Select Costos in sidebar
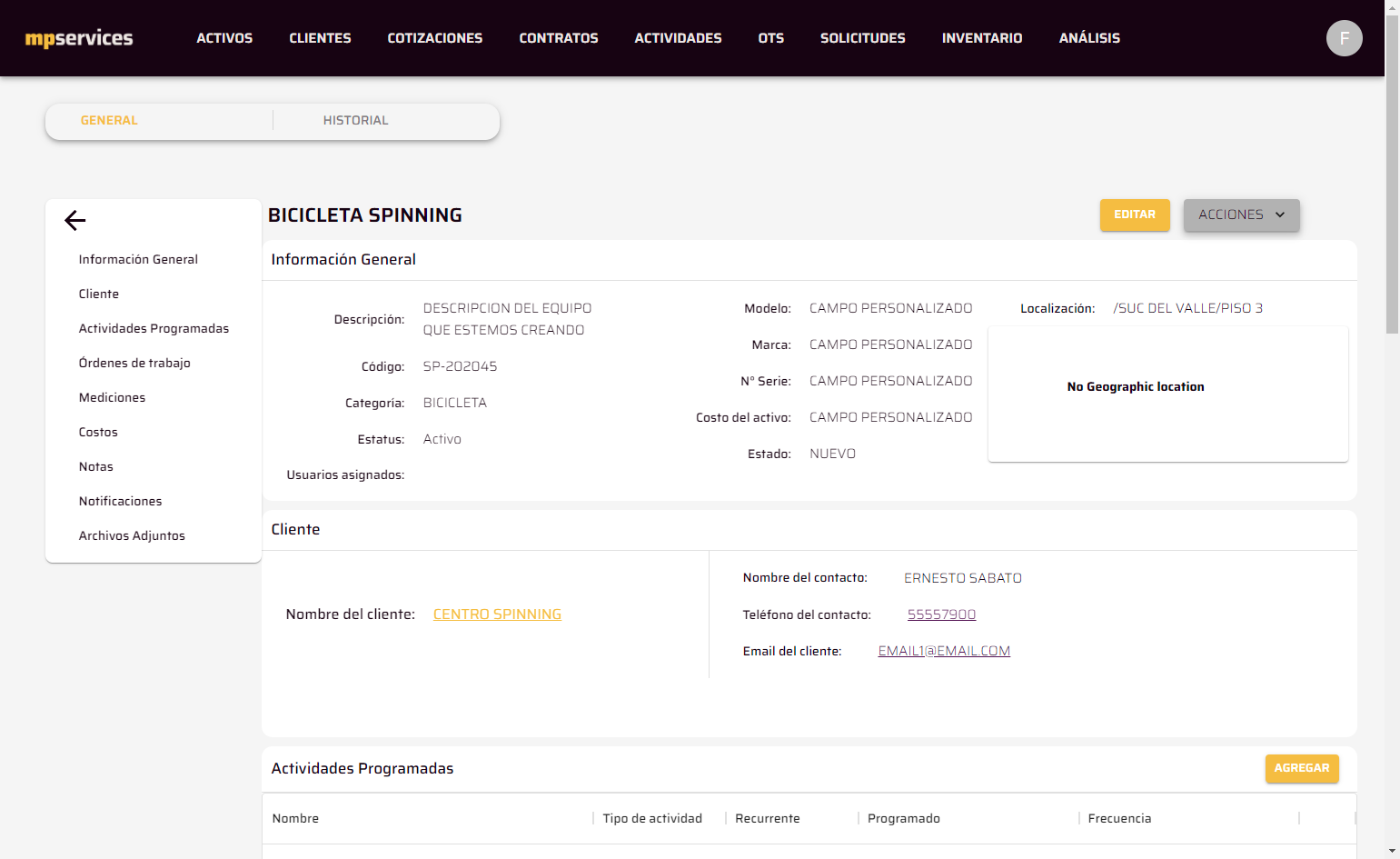 tap(98, 432)
